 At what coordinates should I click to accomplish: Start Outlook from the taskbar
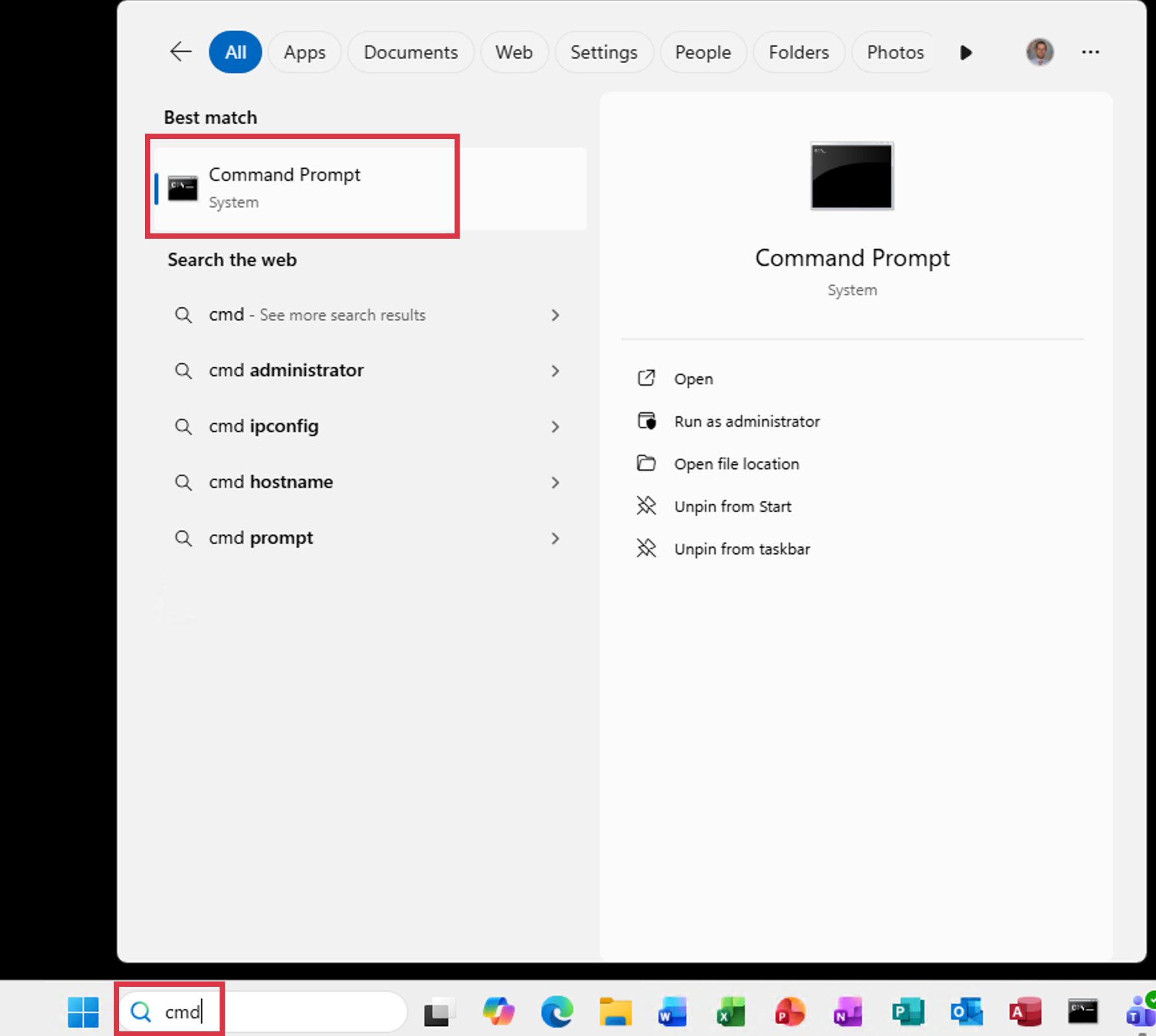pos(968,1011)
